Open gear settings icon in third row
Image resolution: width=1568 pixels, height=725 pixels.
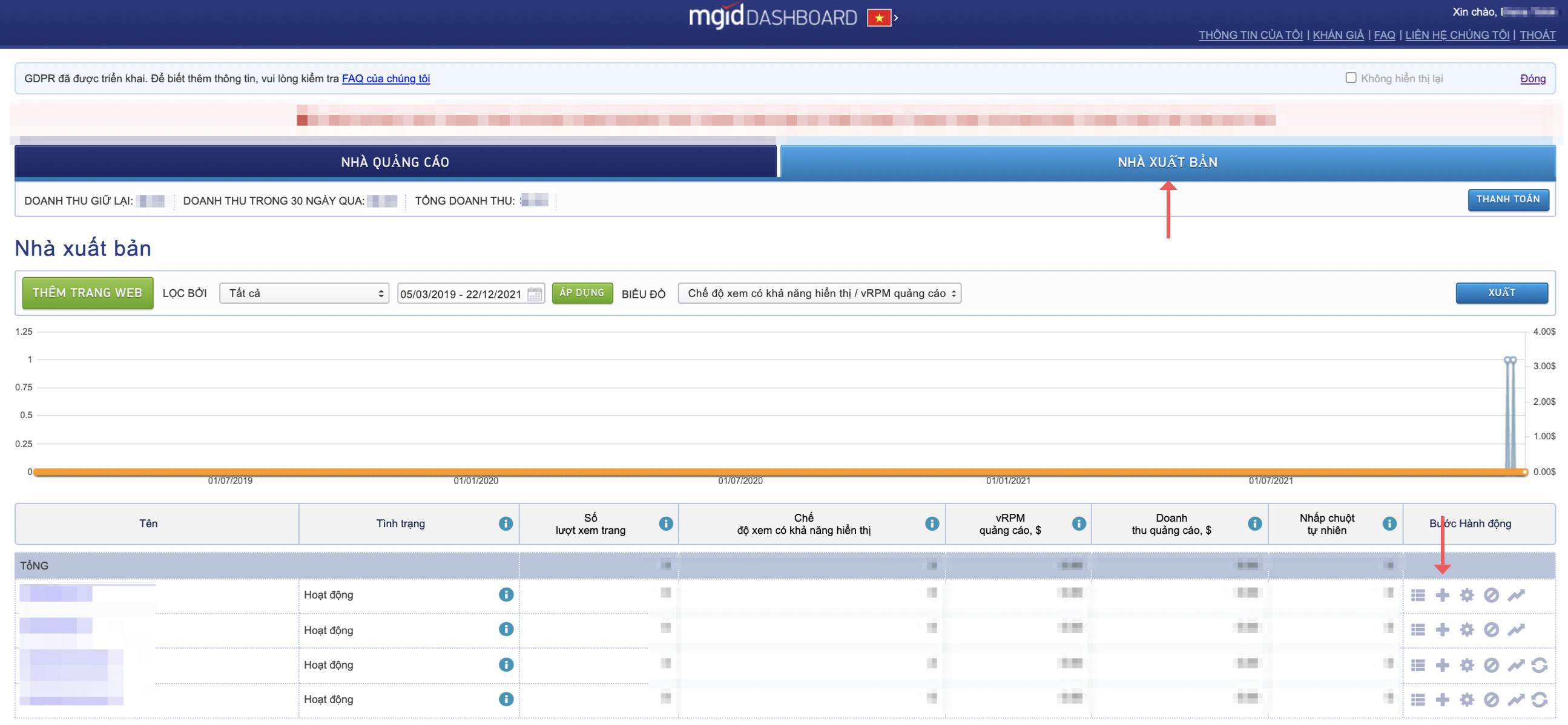[1467, 665]
